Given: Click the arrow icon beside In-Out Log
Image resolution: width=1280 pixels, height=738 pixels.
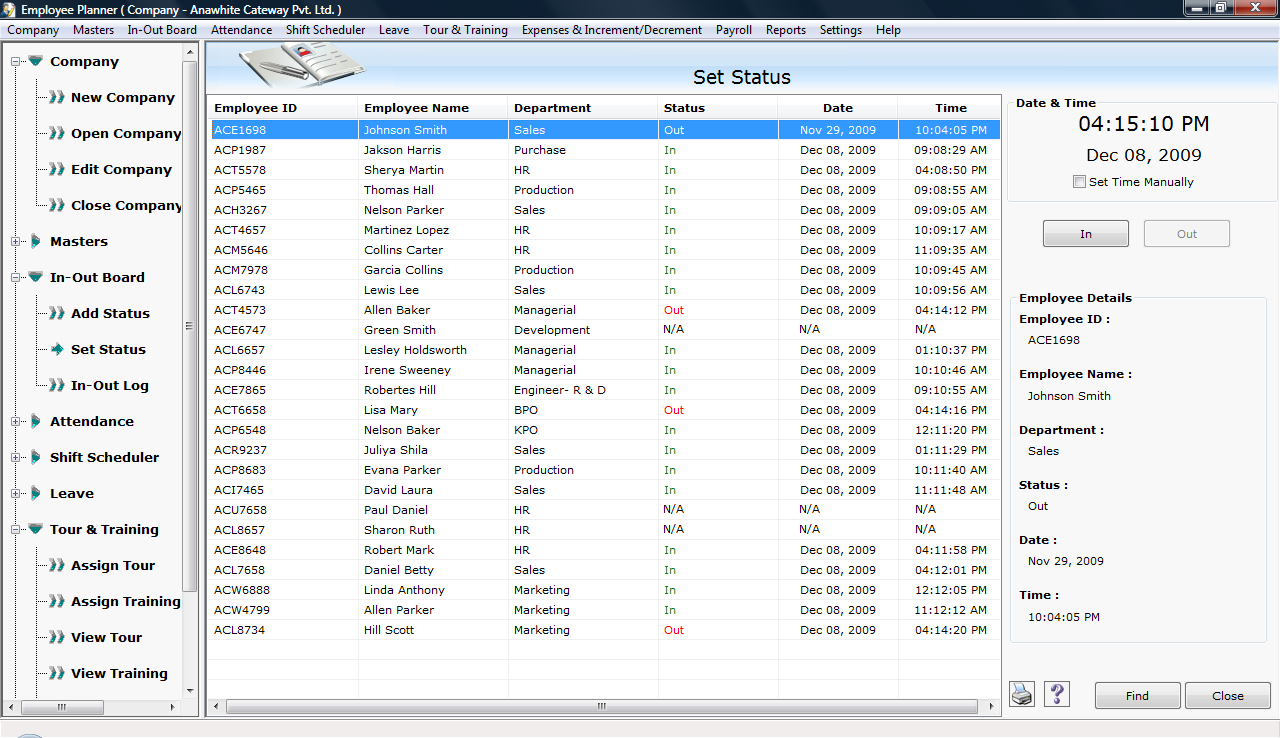Looking at the screenshot, I should tap(57, 386).
